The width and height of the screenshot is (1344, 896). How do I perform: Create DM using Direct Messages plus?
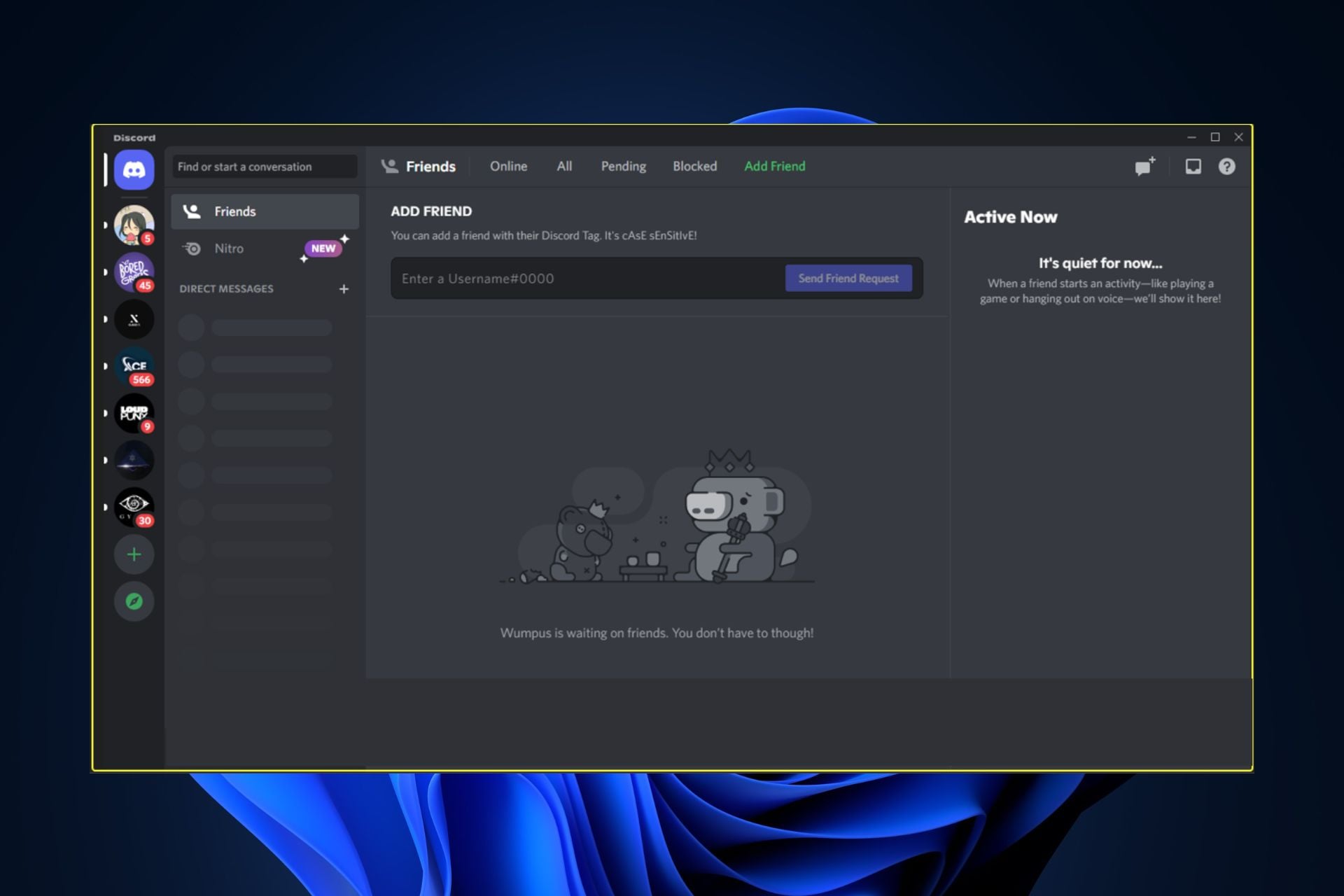[344, 289]
